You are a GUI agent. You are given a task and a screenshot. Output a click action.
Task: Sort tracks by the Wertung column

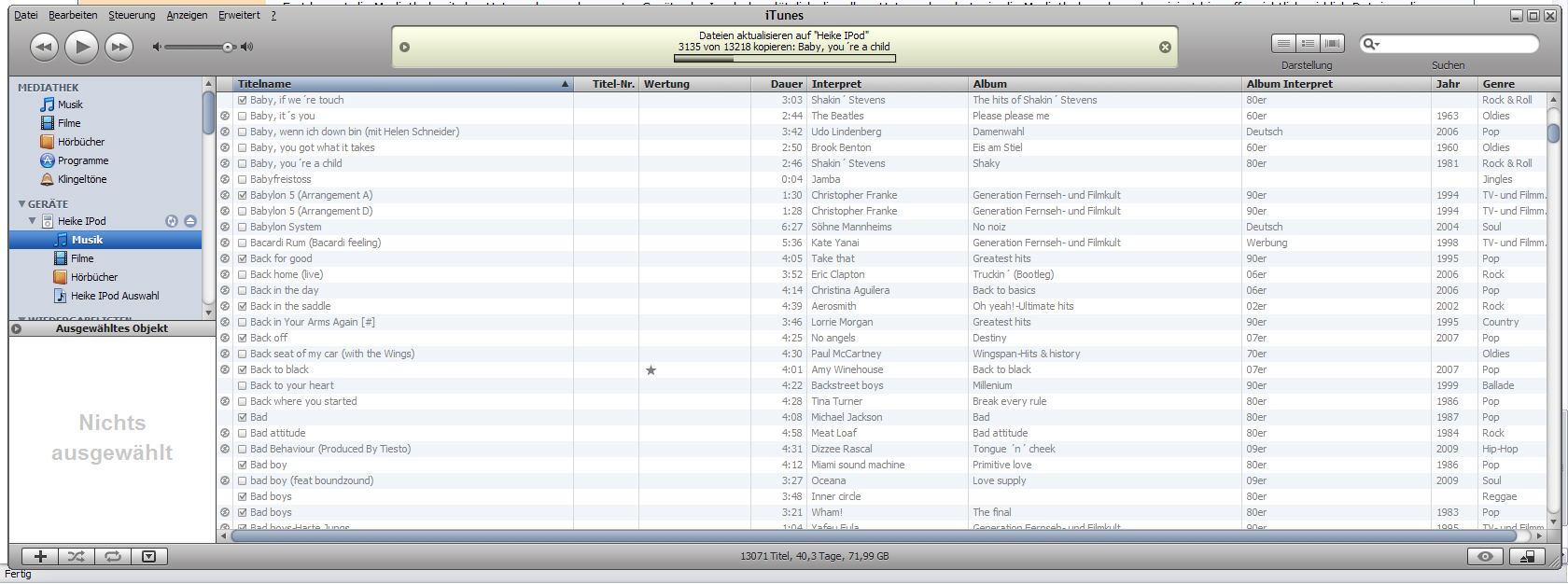point(694,84)
